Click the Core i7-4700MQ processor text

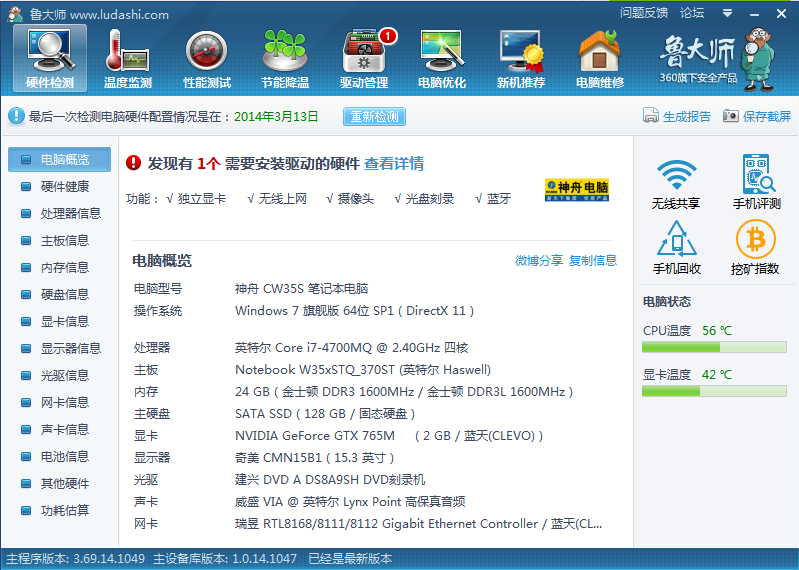pyautogui.click(x=351, y=348)
